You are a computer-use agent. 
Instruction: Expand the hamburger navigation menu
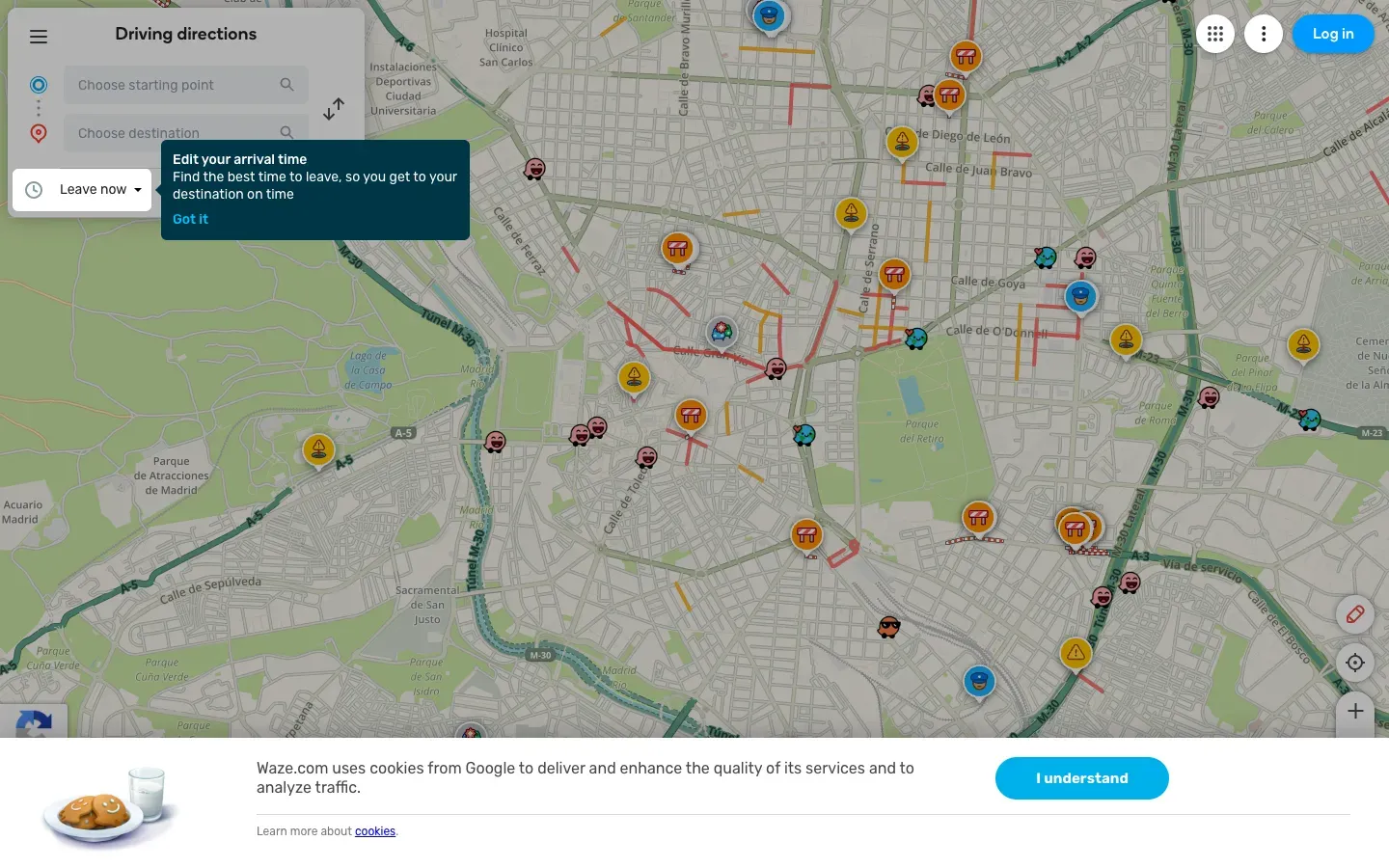point(39,36)
